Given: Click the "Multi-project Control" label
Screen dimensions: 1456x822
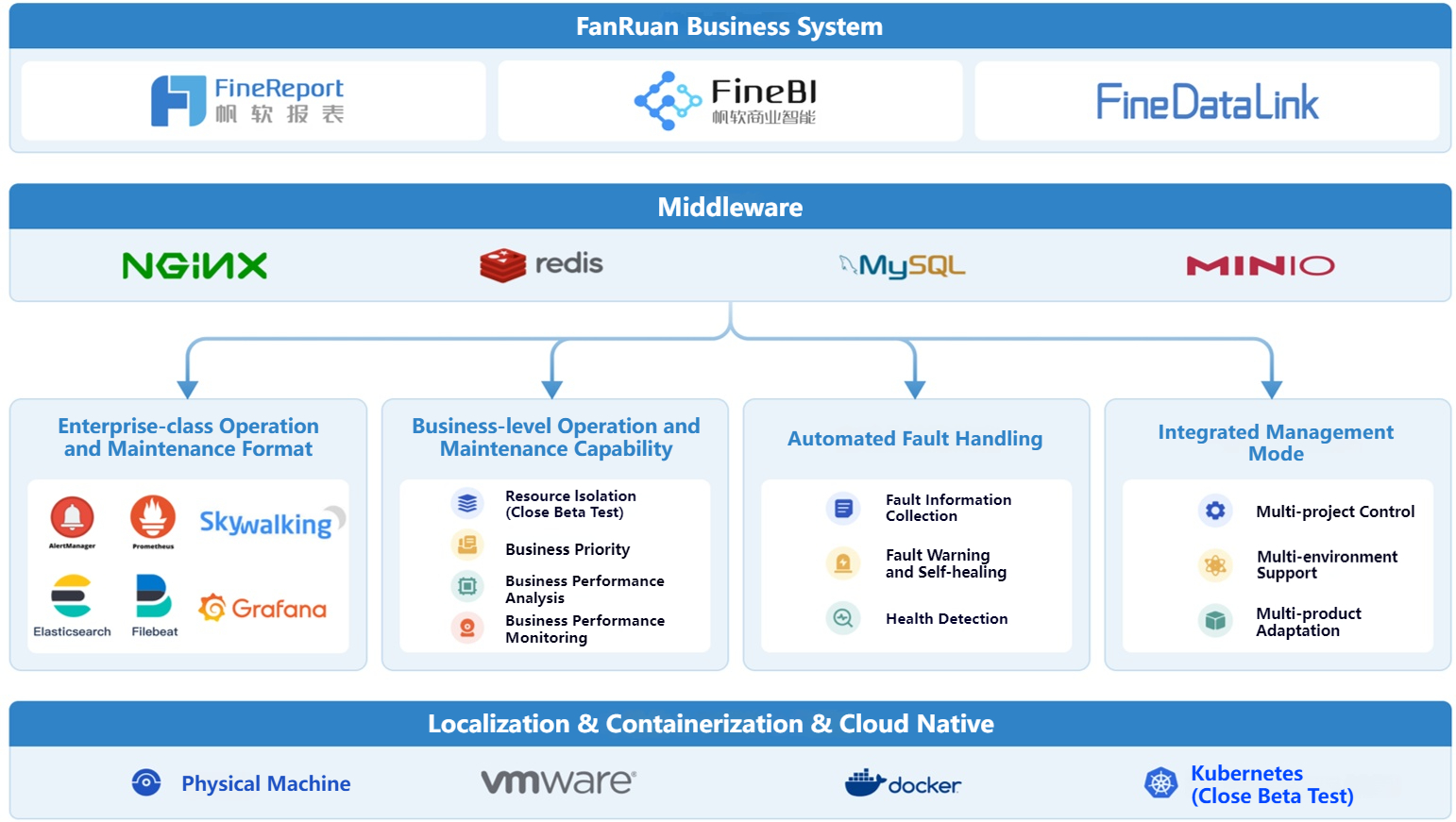Looking at the screenshot, I should pyautogui.click(x=1335, y=512).
